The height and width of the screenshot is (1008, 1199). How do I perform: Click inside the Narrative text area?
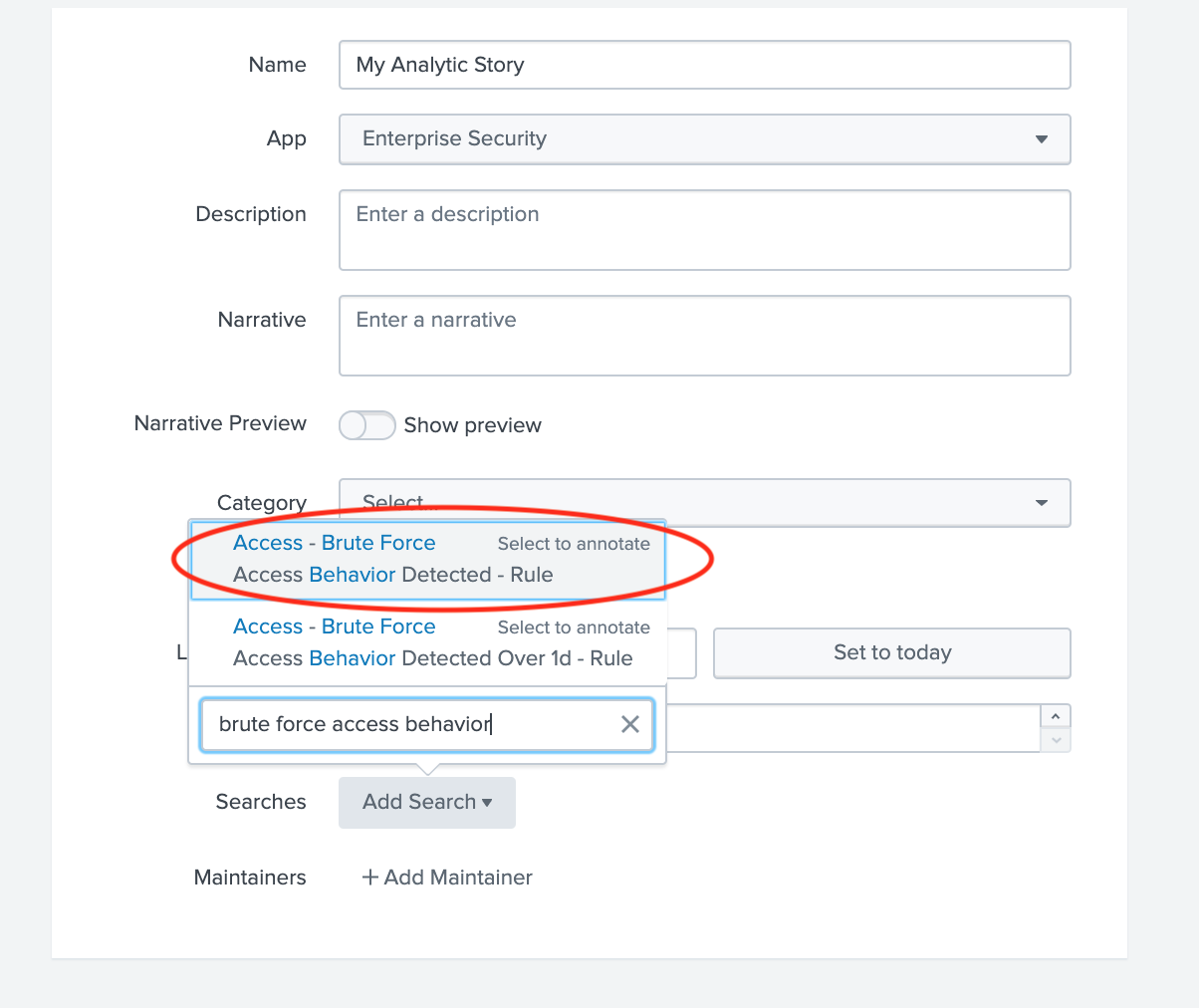click(704, 336)
